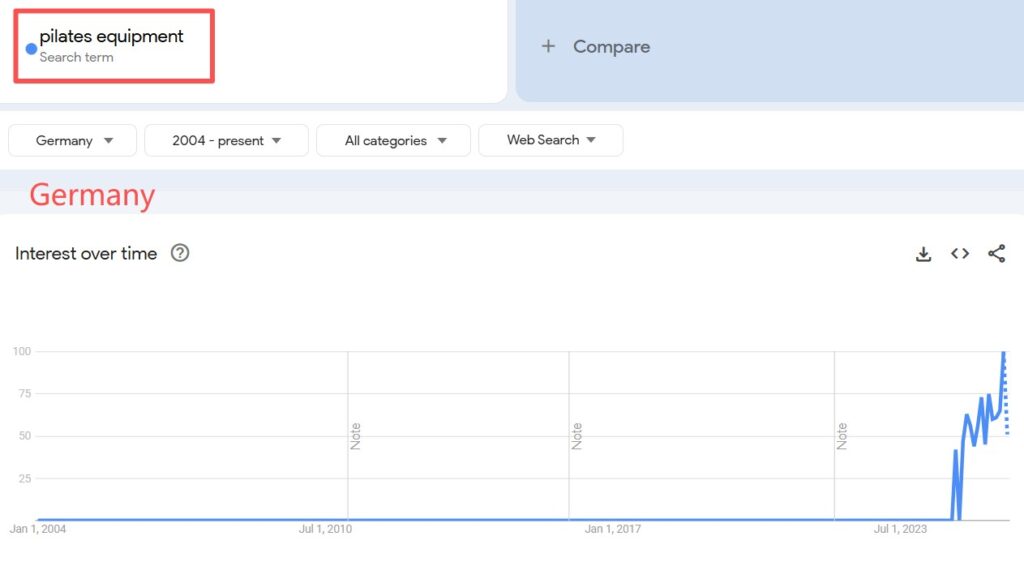Click the chart line's peak at 100
Viewport: 1024px width, 562px height.
[1003, 353]
